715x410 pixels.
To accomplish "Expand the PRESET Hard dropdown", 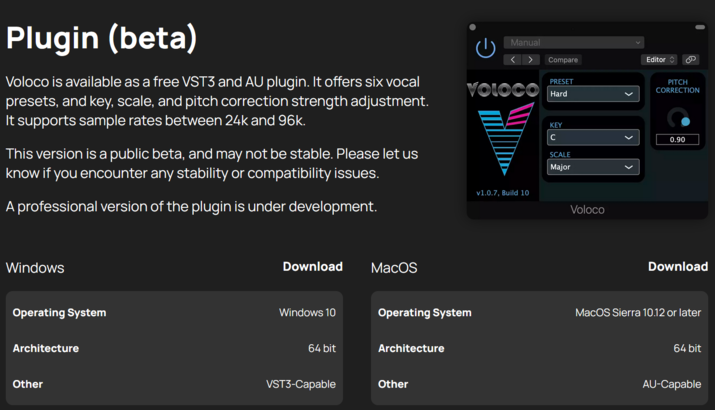I will [x=593, y=94].
